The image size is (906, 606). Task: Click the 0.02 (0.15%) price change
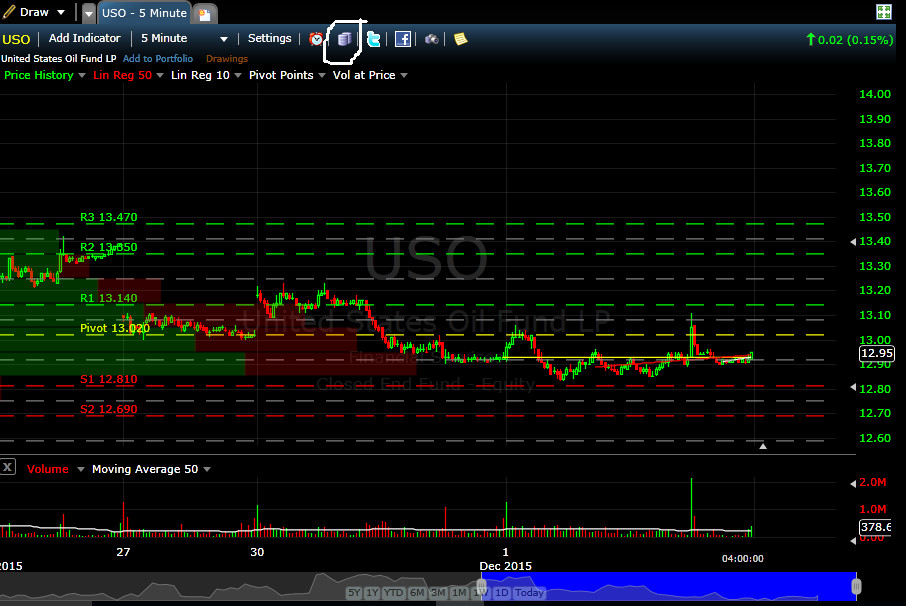[x=849, y=40]
